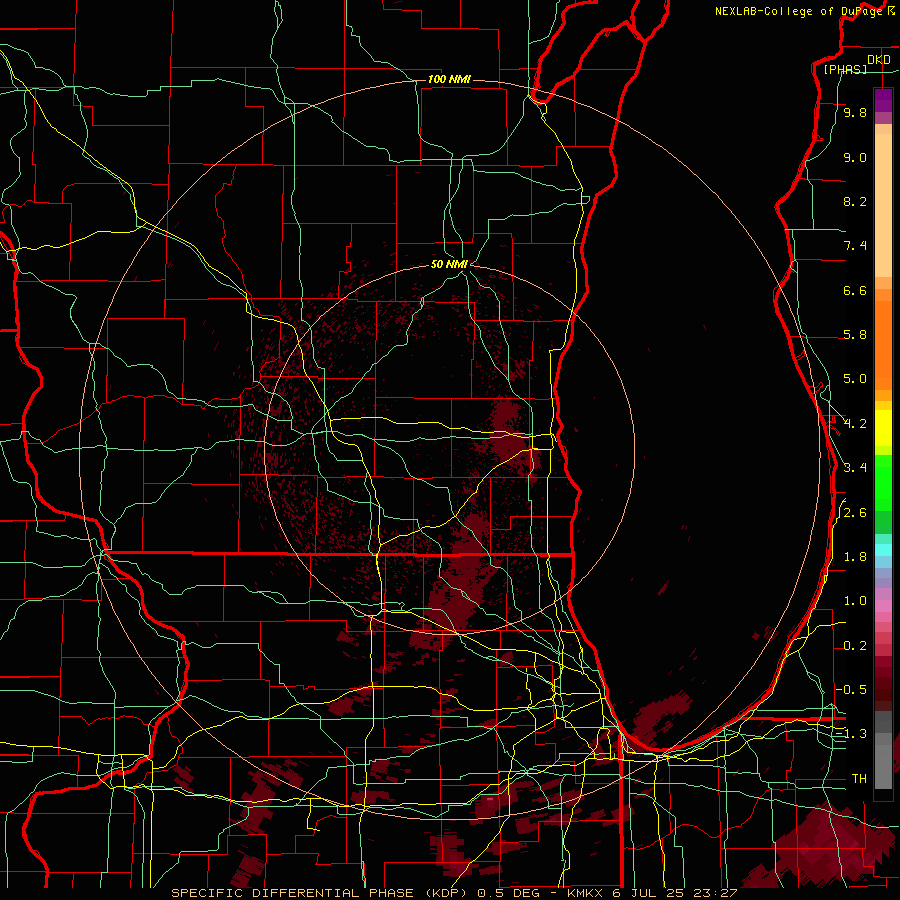Click the 100 NMI range ring label
The image size is (900, 900).
(x=449, y=79)
